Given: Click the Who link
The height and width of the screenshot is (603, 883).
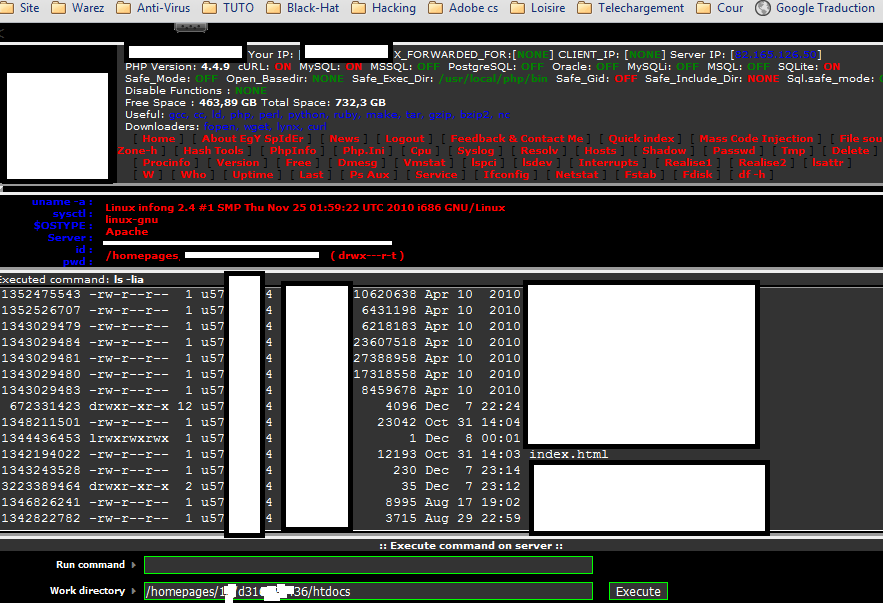Looking at the screenshot, I should 193,175.
